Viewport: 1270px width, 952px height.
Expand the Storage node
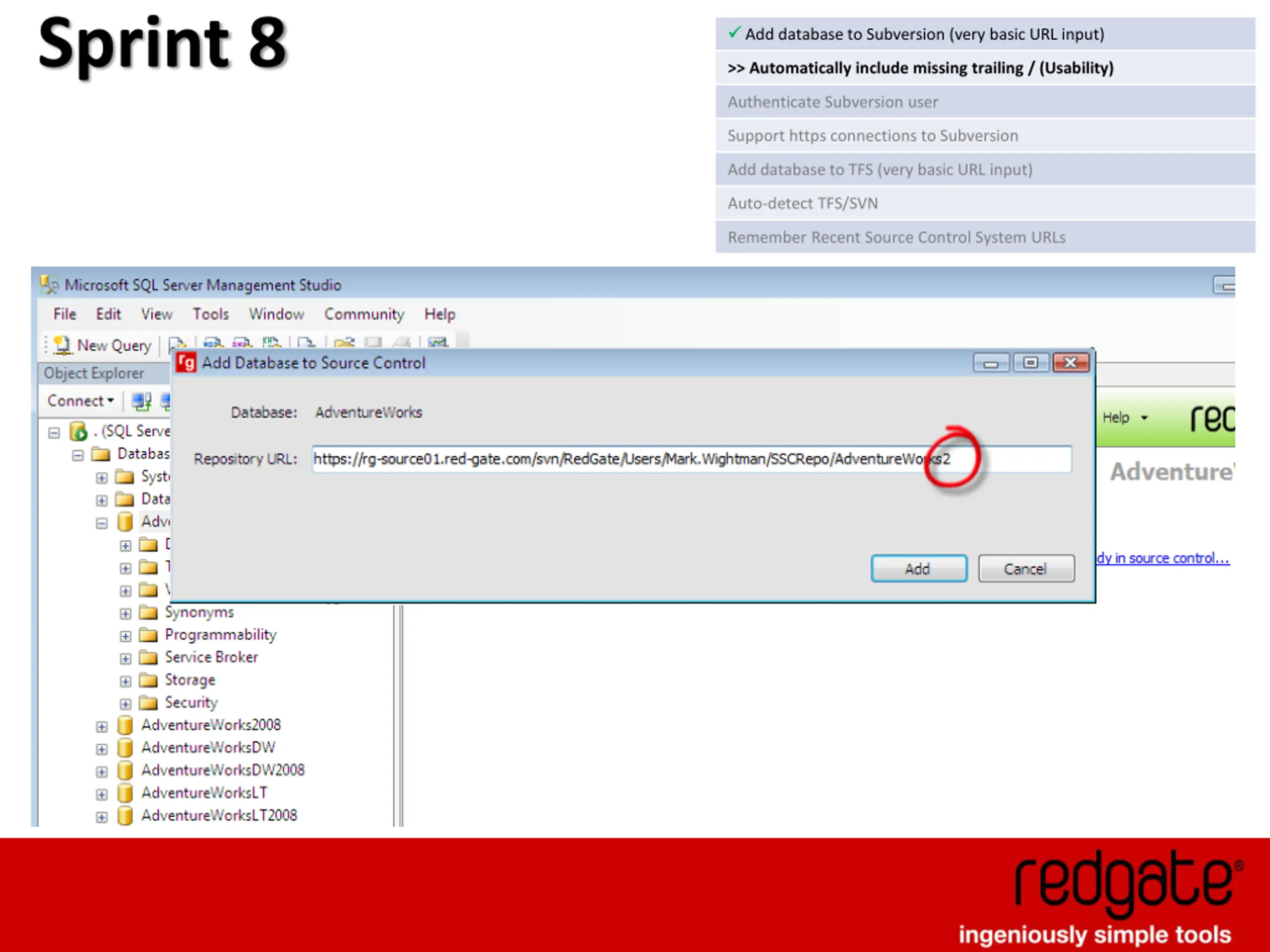tap(125, 682)
